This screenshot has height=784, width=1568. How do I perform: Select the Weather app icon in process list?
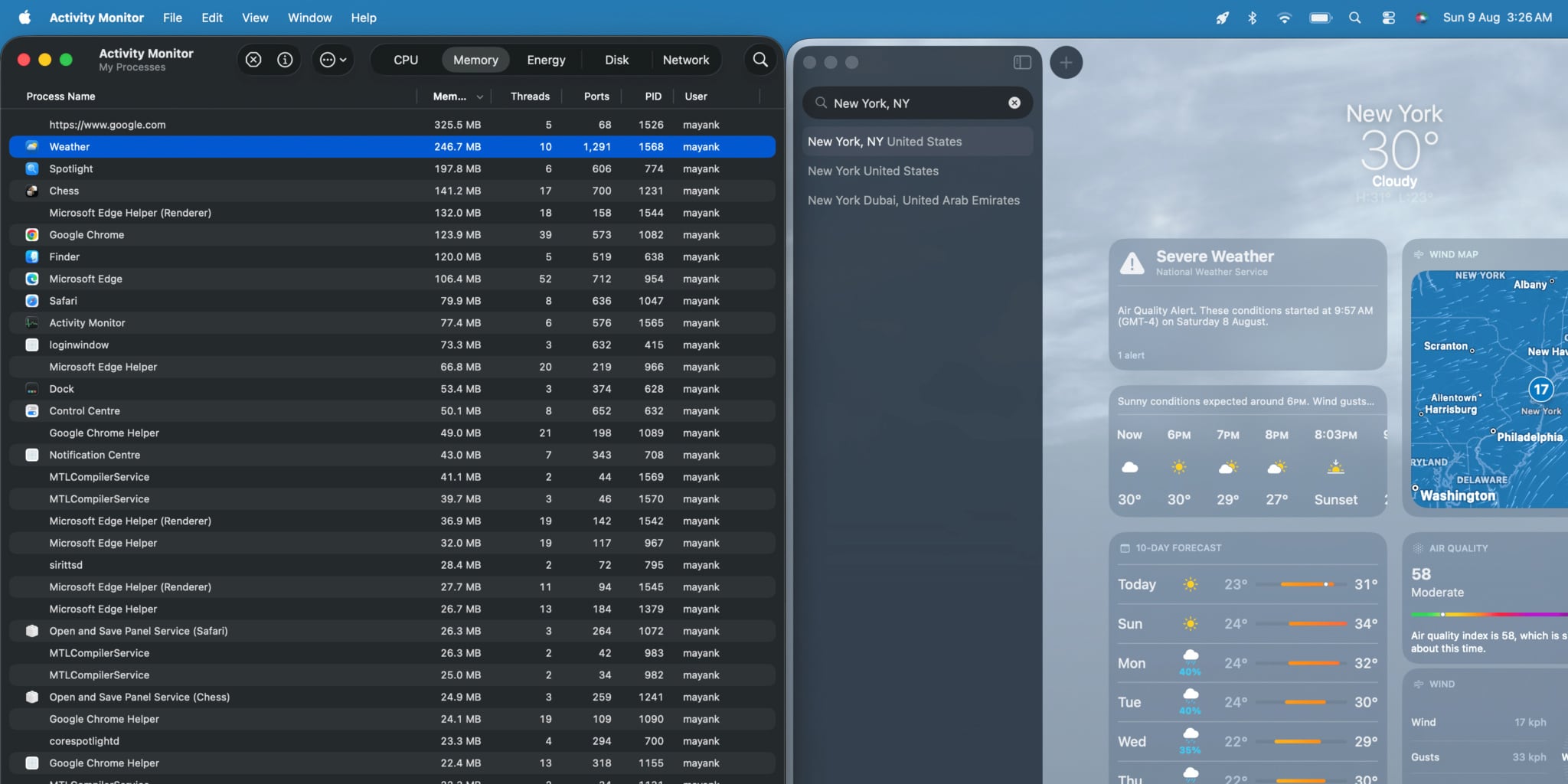(32, 146)
